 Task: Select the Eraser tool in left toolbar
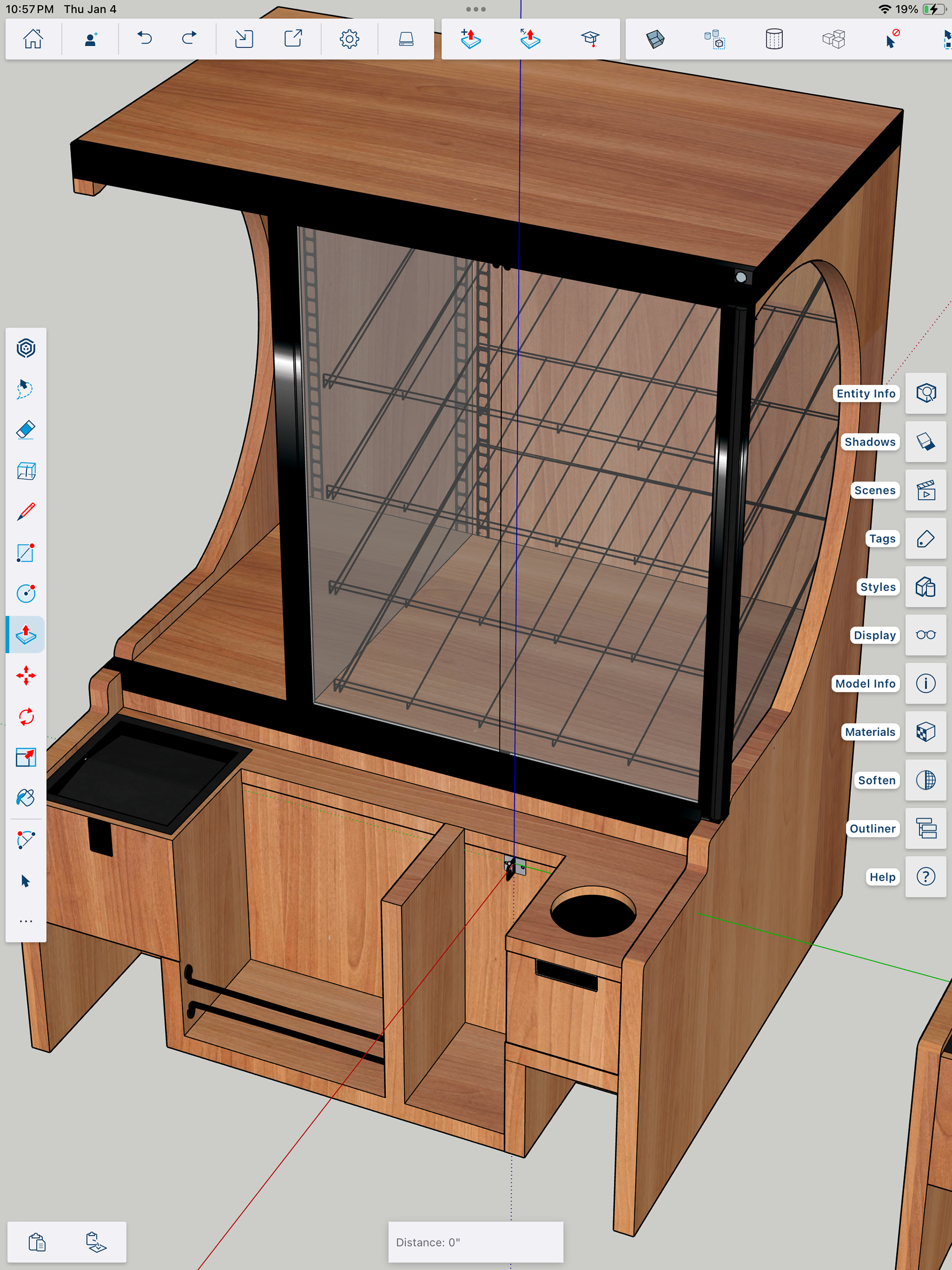26,430
